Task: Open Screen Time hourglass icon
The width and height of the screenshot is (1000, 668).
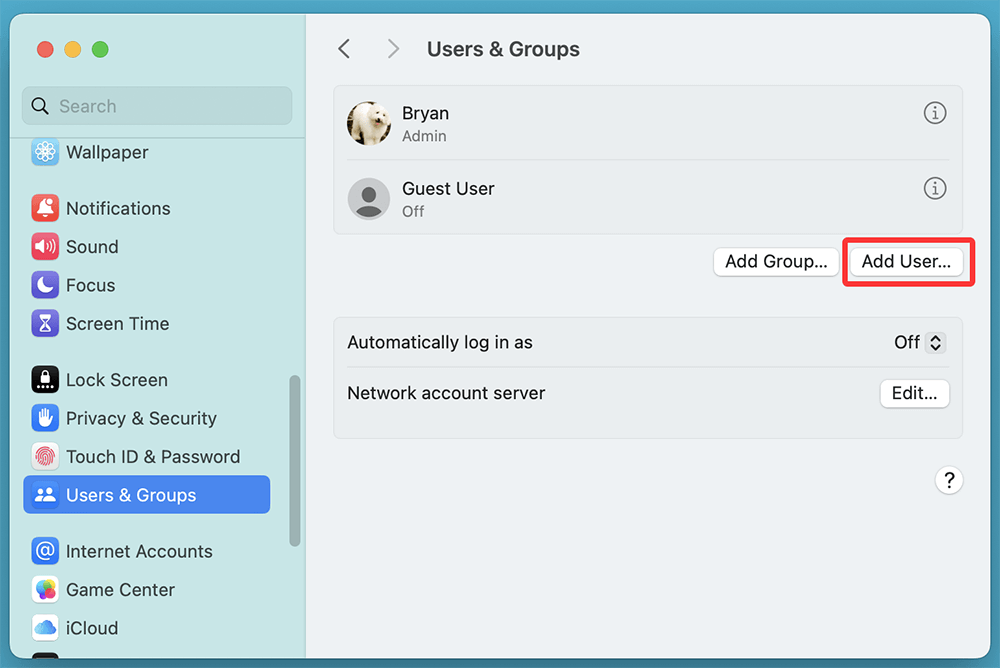Action: [45, 324]
